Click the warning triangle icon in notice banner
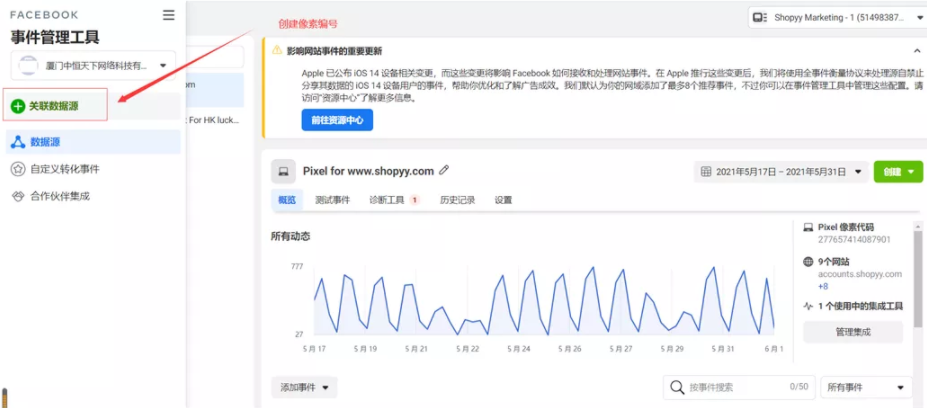927x408 pixels. point(277,51)
